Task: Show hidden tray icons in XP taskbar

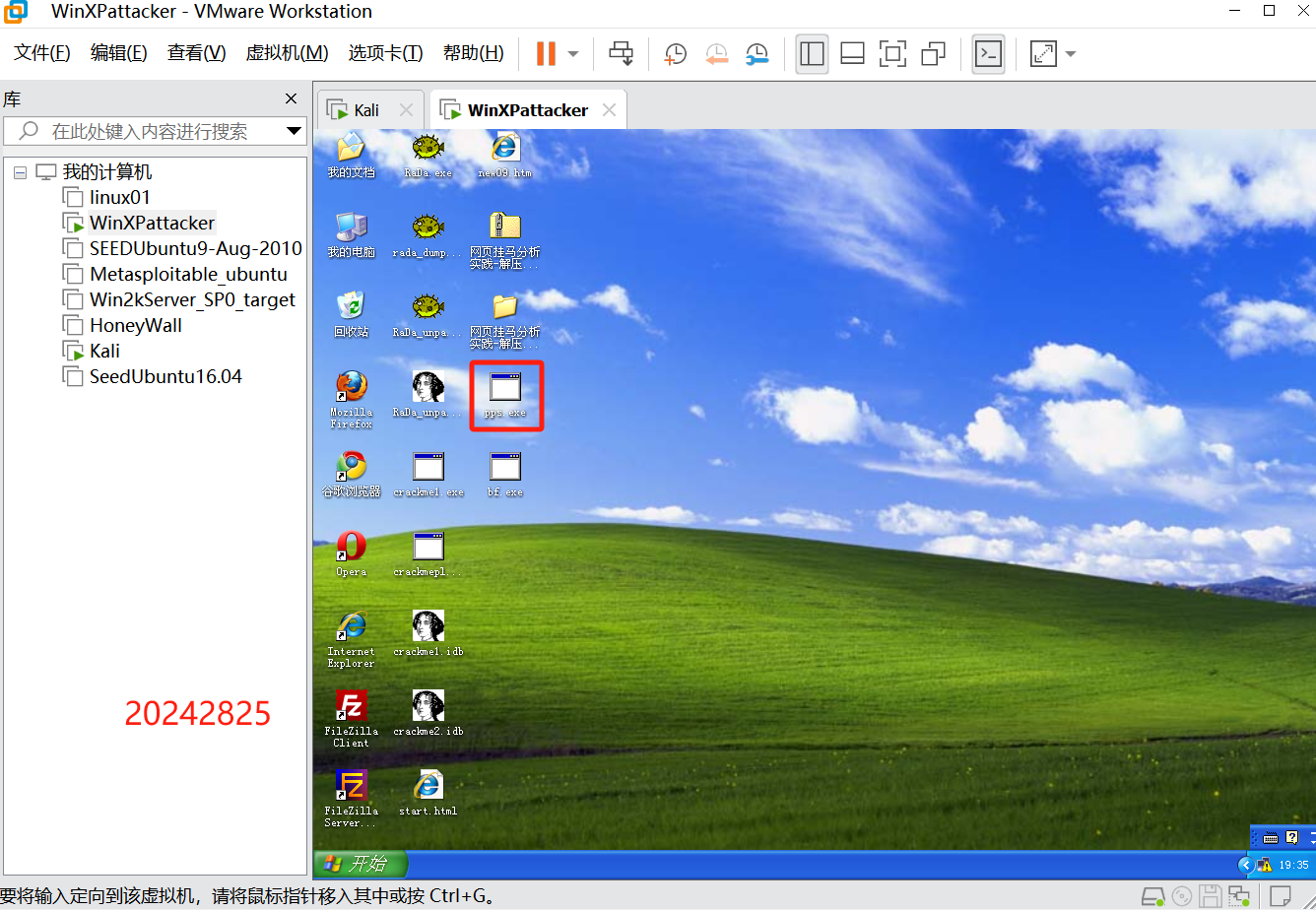Action: [1246, 864]
